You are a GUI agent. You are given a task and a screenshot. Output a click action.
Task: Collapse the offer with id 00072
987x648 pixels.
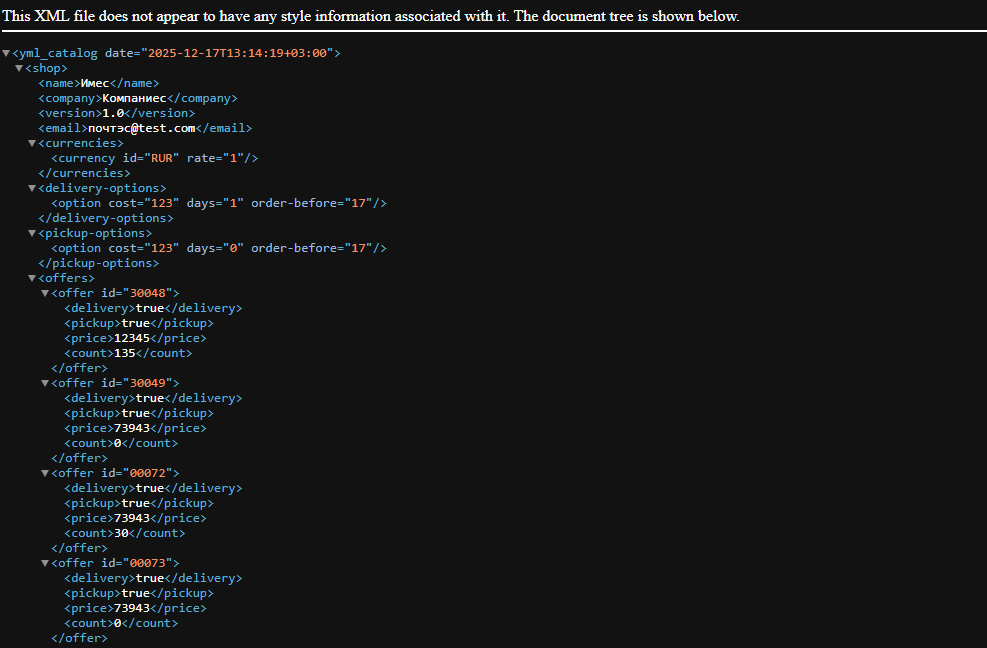44,472
